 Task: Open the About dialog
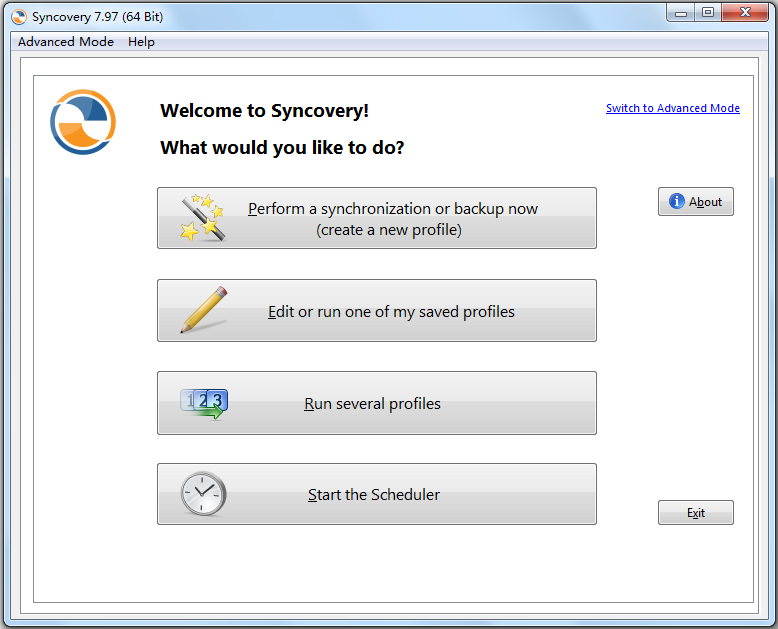(x=696, y=201)
